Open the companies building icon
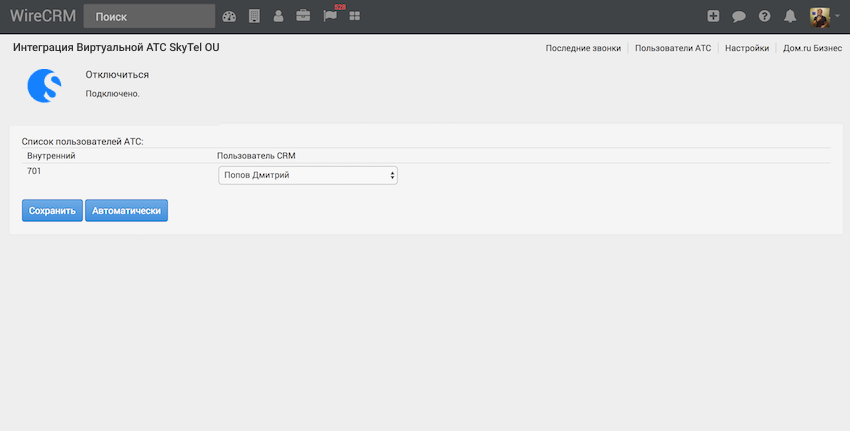850x431 pixels. (x=254, y=16)
